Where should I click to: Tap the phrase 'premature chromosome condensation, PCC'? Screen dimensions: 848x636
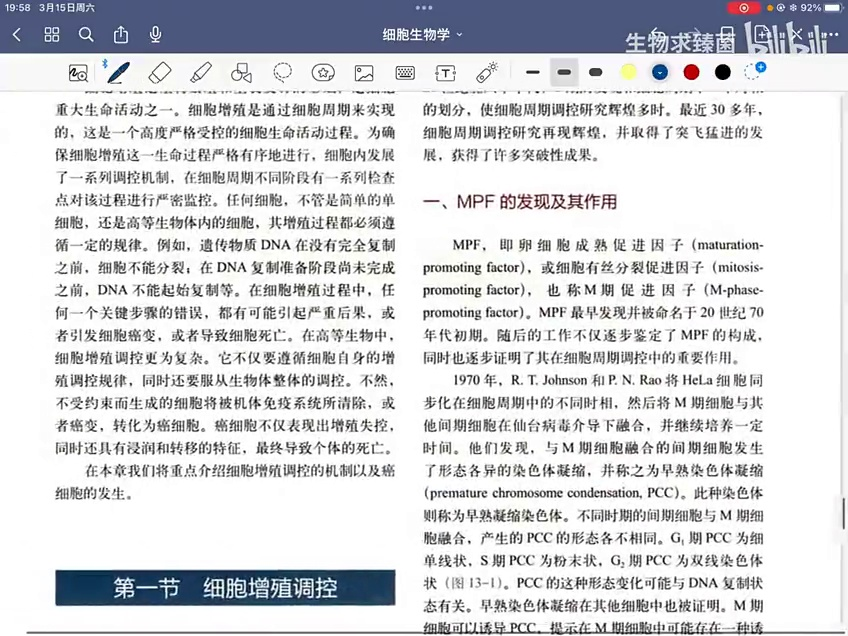551,493
